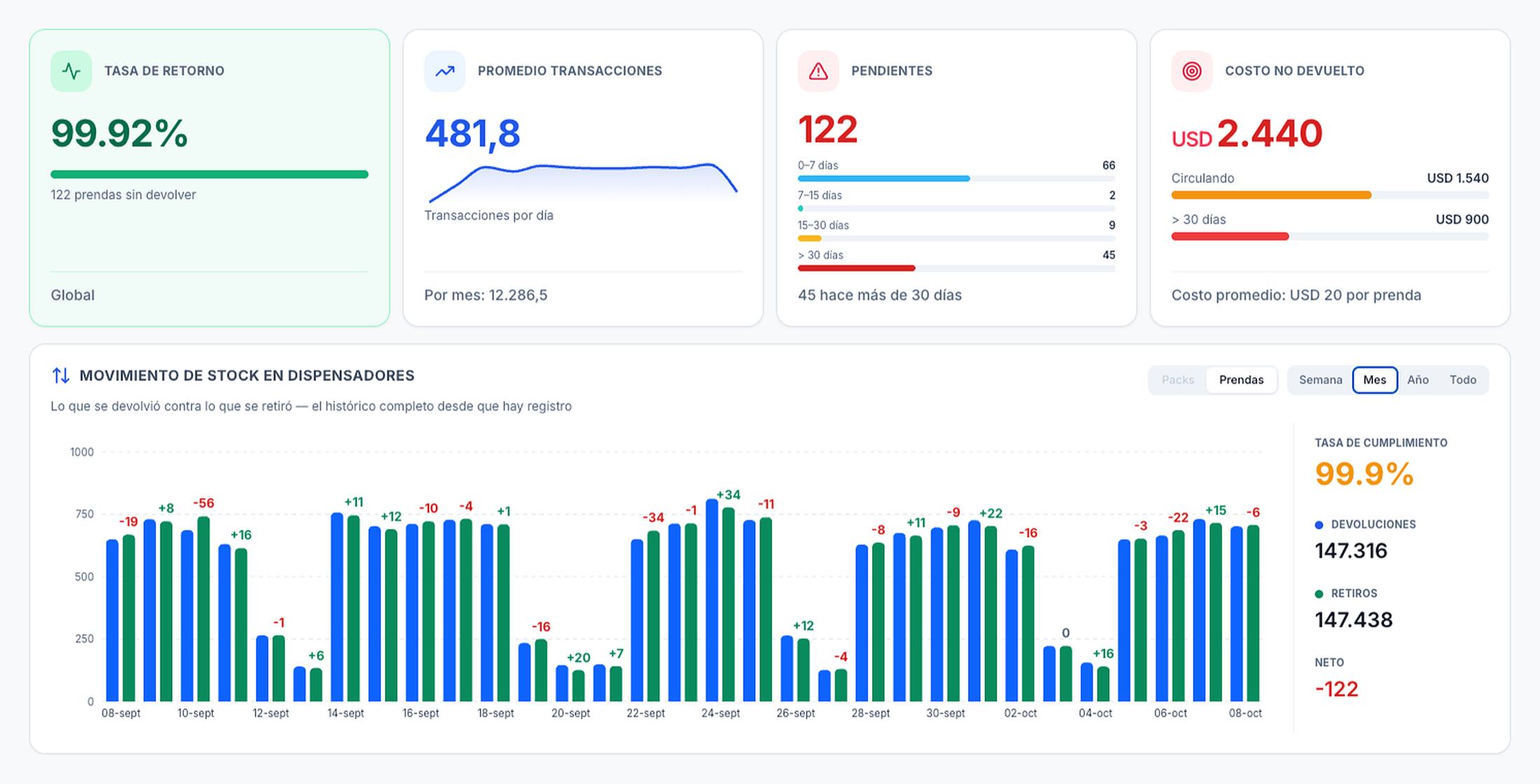Click the USD 1.540 Circulando amount
1540x784 pixels.
click(x=1458, y=178)
